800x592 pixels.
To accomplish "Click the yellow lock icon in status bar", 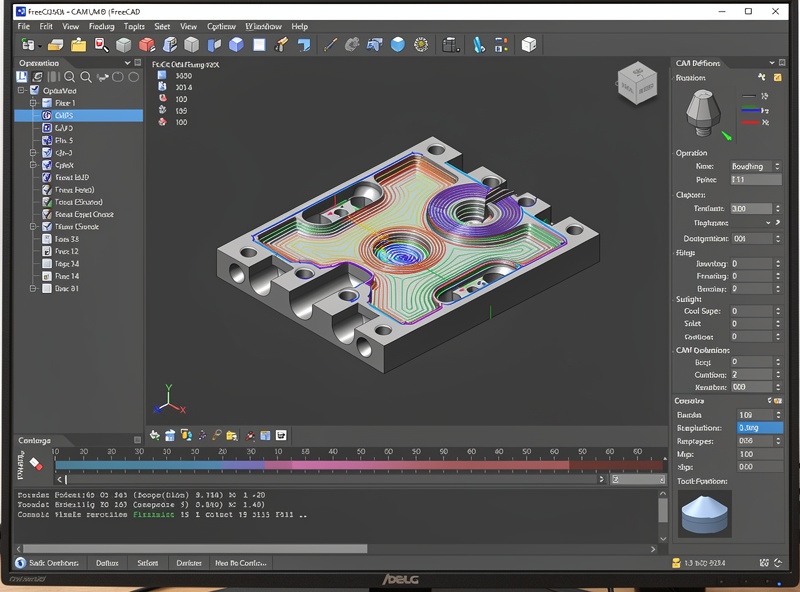I will (x=676, y=563).
